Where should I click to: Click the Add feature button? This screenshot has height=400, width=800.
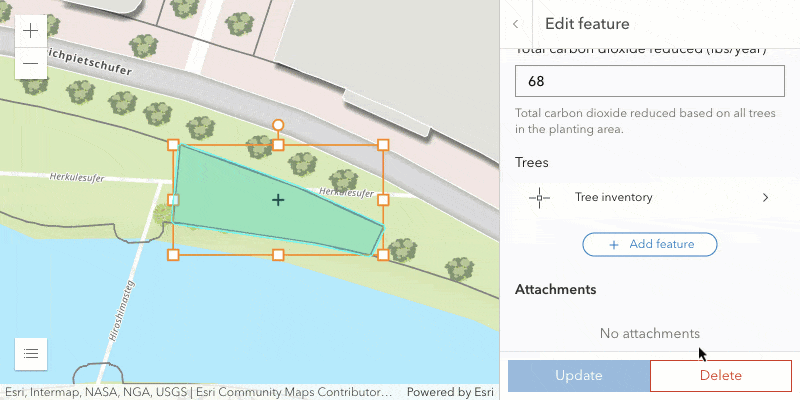650,244
